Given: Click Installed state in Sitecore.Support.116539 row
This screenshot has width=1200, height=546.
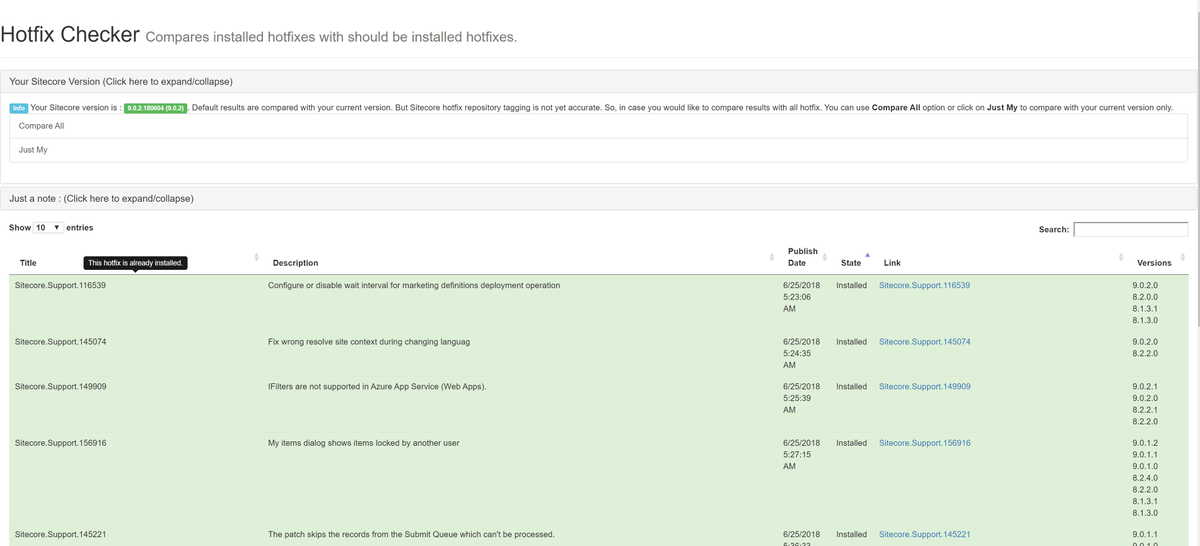Looking at the screenshot, I should pyautogui.click(x=851, y=285).
